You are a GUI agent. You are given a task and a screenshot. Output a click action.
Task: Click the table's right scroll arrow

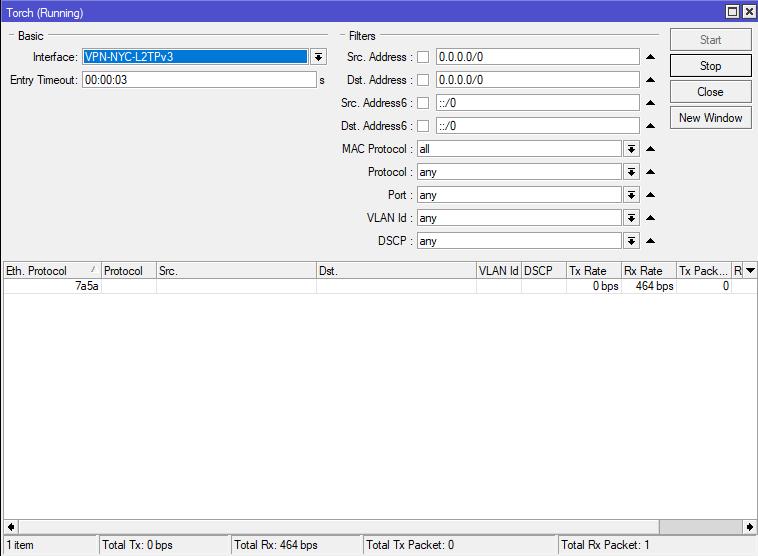(749, 527)
